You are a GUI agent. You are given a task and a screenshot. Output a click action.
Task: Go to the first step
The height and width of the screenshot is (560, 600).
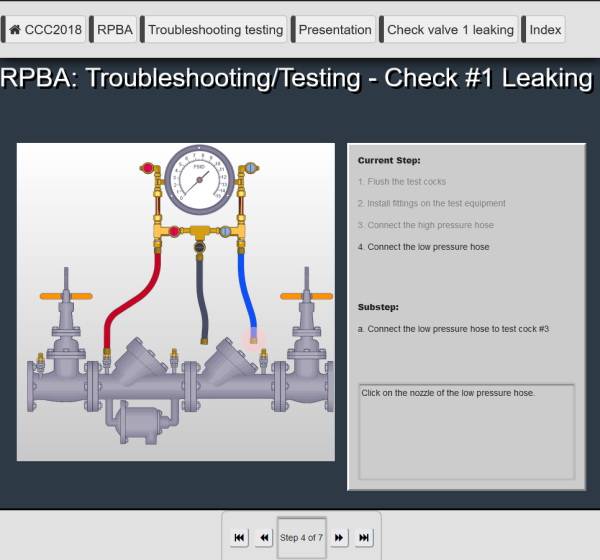pyautogui.click(x=239, y=538)
